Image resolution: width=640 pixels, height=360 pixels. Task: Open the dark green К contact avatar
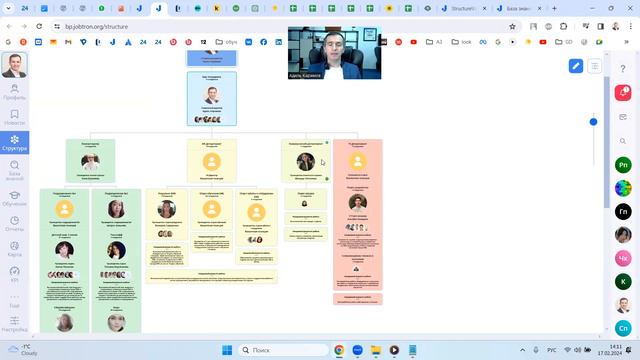623,282
